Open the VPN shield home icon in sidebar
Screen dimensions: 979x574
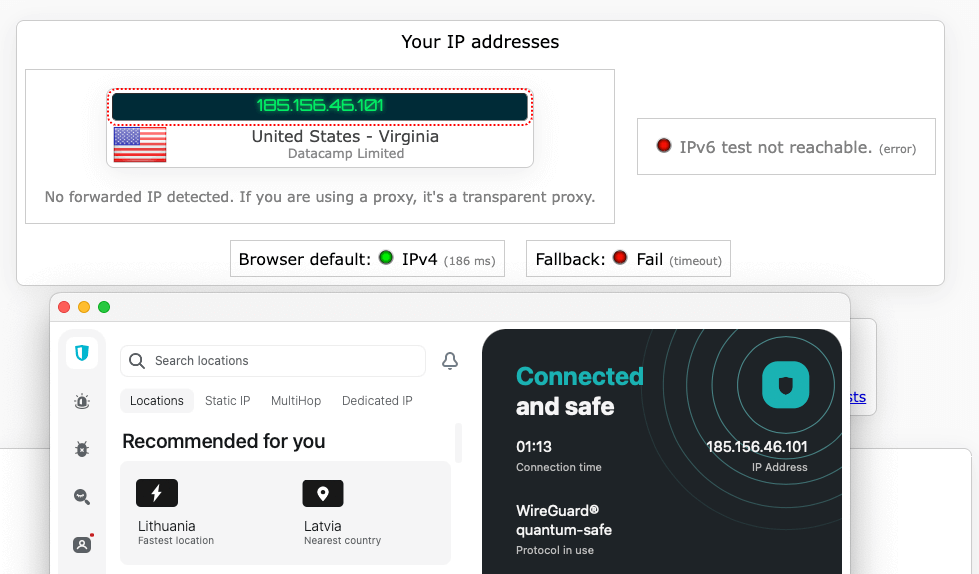(82, 353)
